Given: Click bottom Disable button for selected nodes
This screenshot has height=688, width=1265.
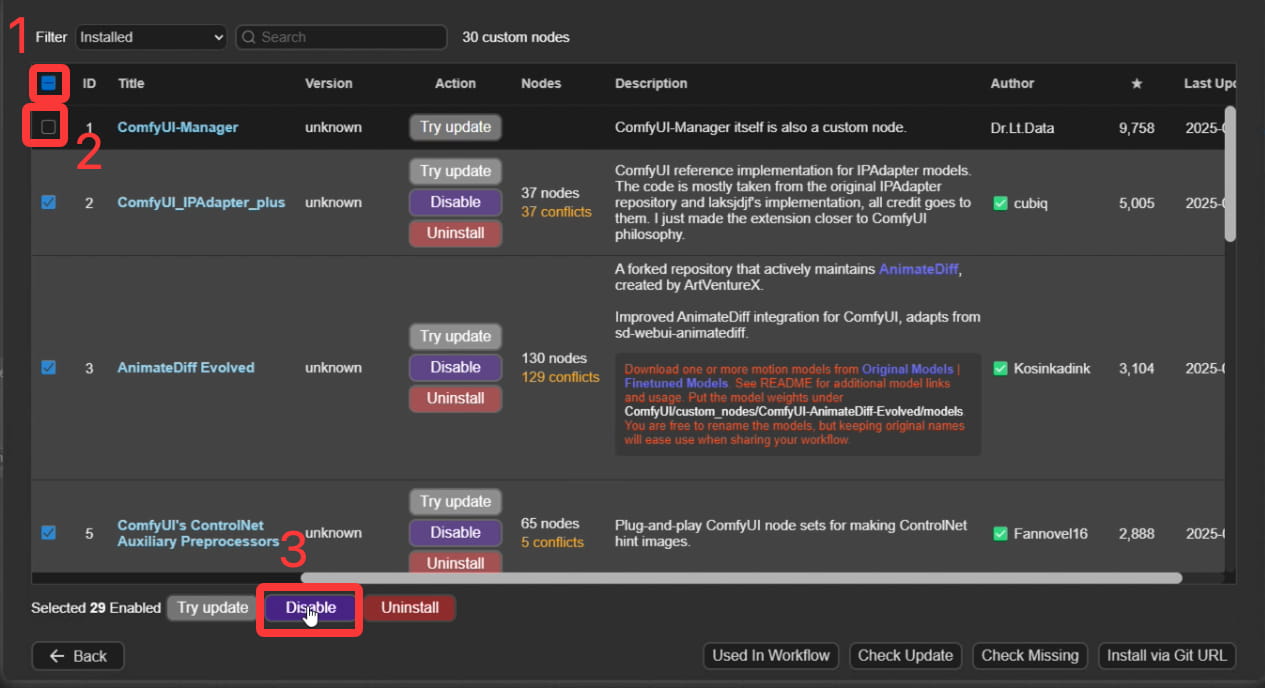Looking at the screenshot, I should pos(310,607).
